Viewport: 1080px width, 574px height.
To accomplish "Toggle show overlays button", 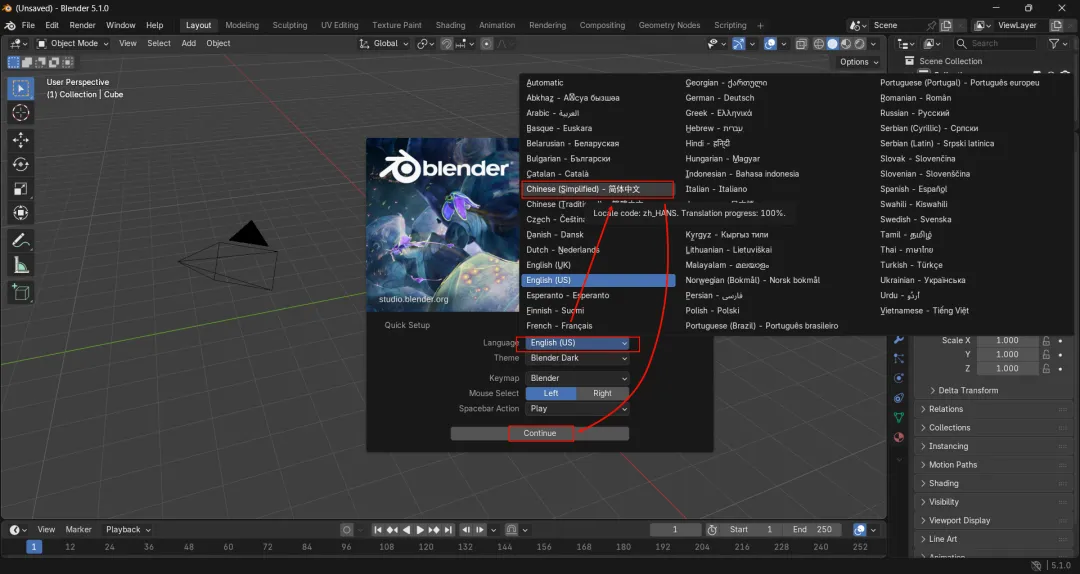I will tap(770, 43).
